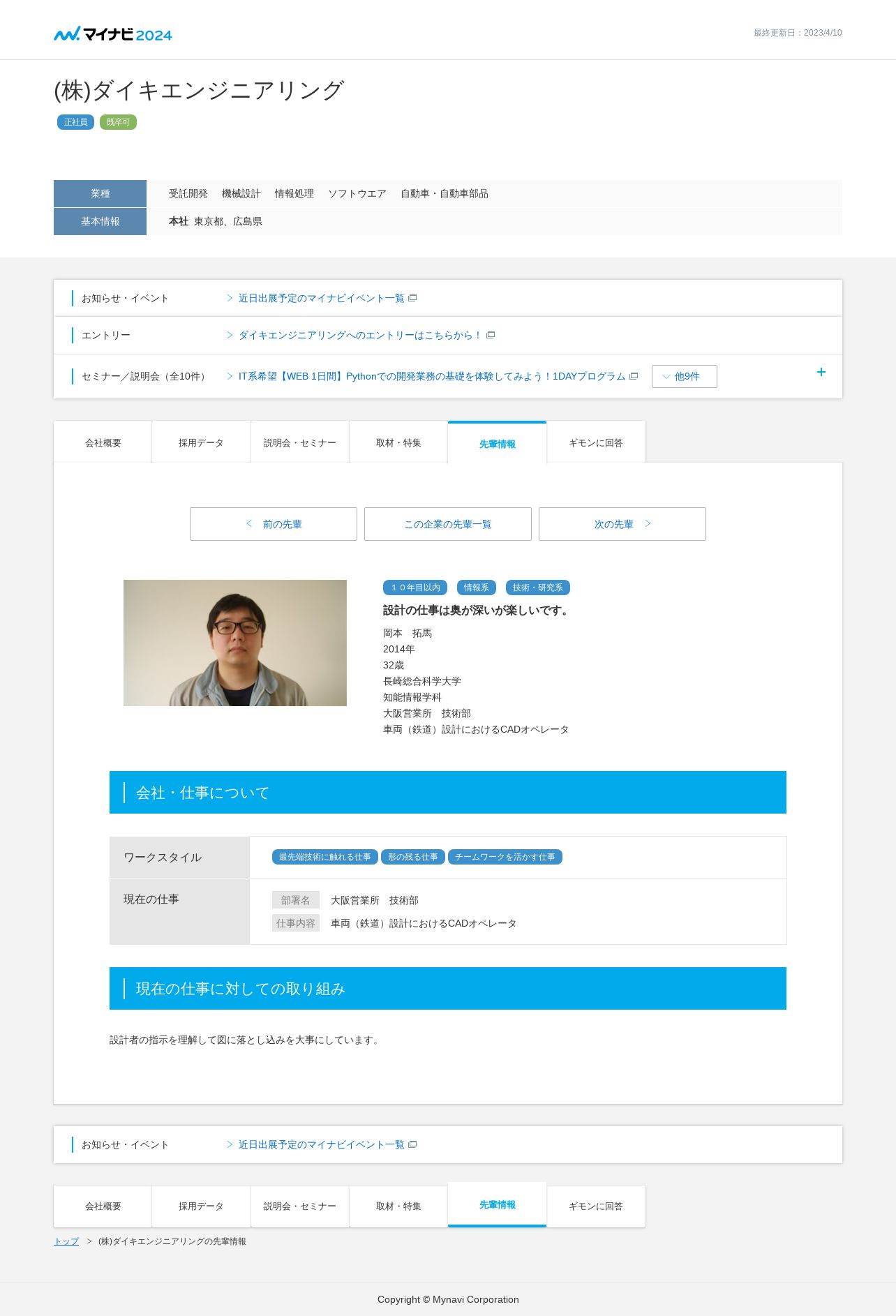Open the bottom ギモンに回答 tab

596,1206
